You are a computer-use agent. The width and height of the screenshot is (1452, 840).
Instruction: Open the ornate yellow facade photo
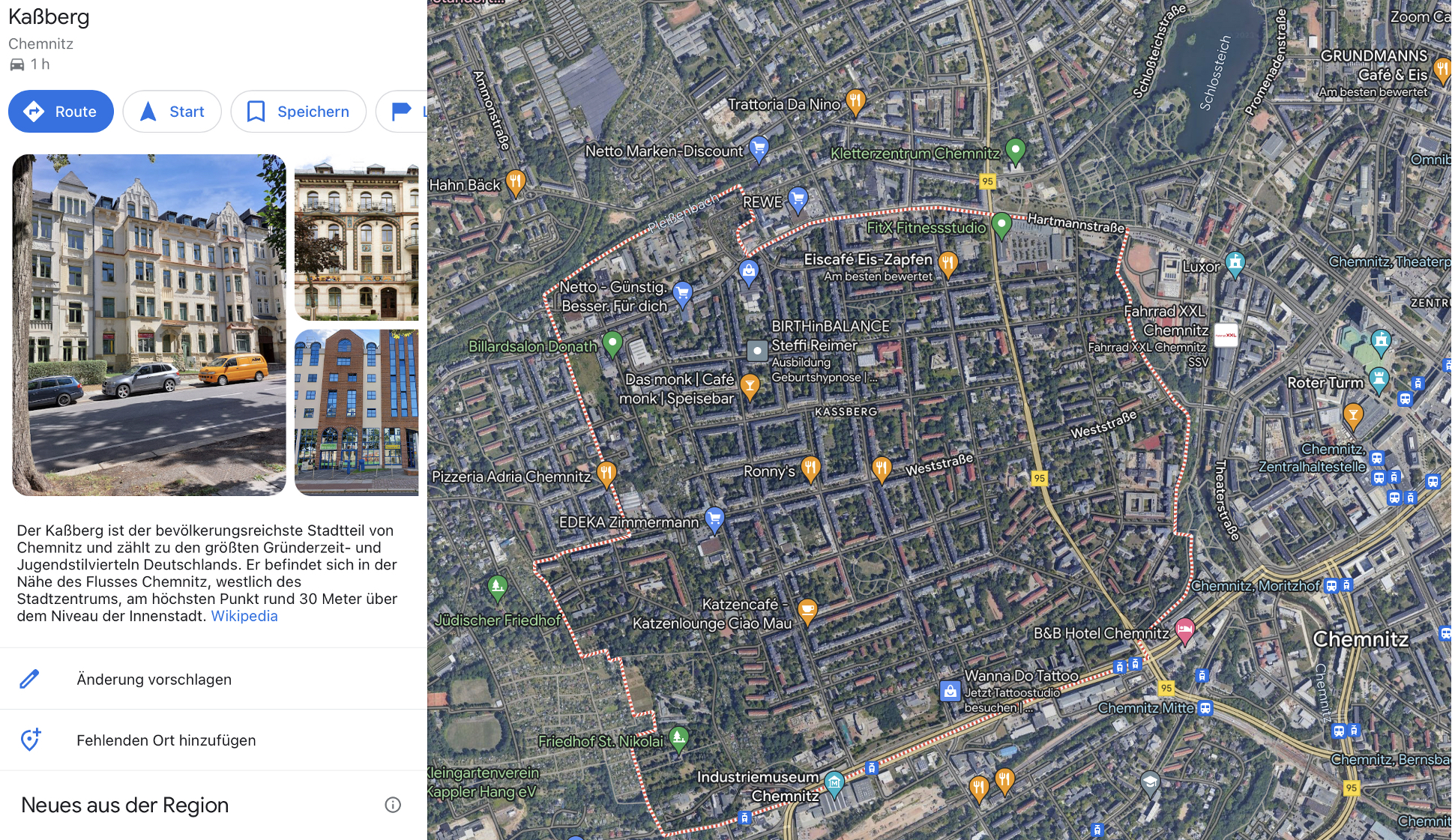pyautogui.click(x=357, y=238)
